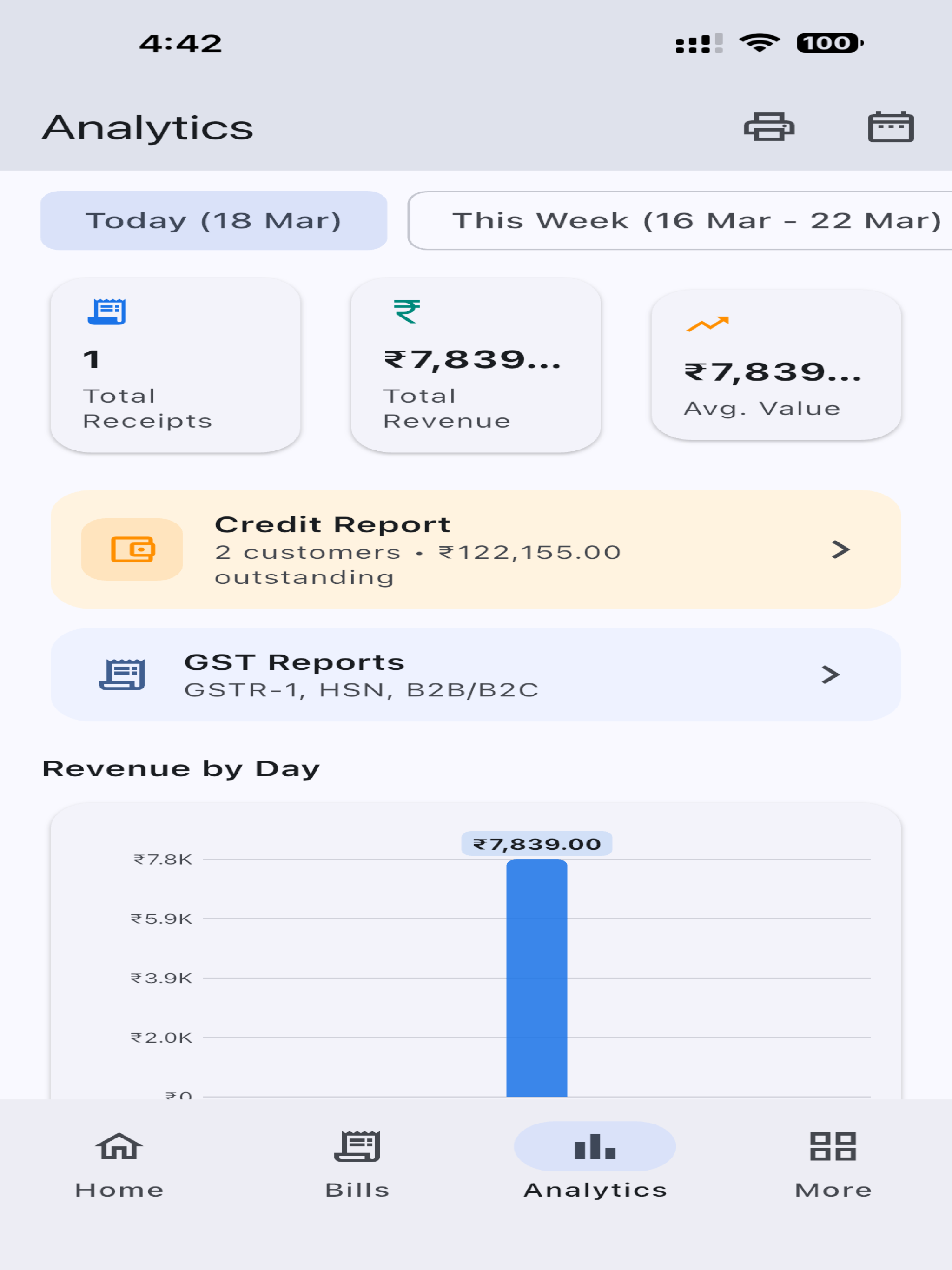This screenshot has width=952, height=1270.
Task: Tap the cellular signal indicator
Action: (x=699, y=43)
